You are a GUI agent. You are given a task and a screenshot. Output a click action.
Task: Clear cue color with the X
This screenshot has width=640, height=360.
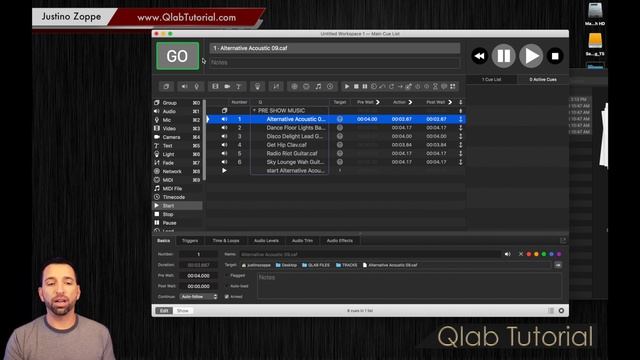(521, 254)
